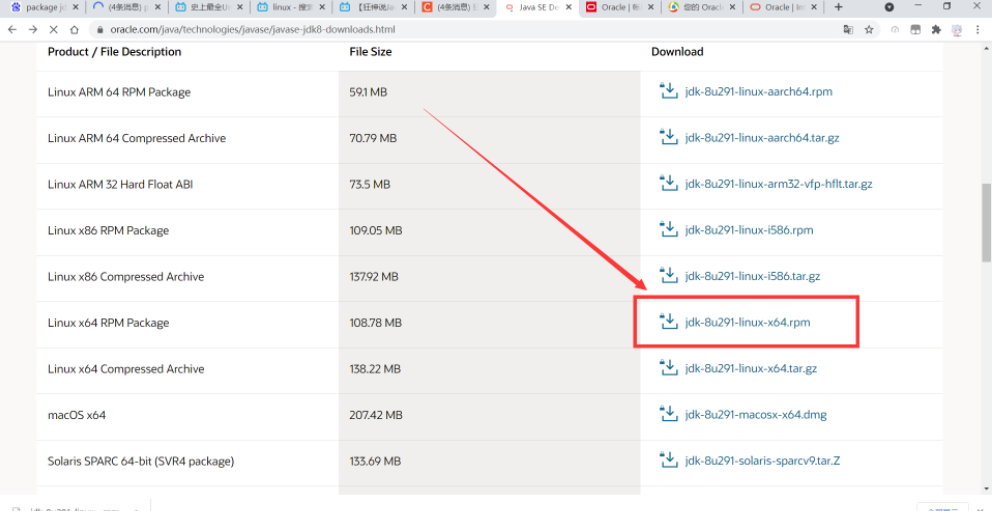Open the jdk-8u291-linux-i586.rpm link
Image resolution: width=992 pixels, height=511 pixels.
tap(749, 230)
